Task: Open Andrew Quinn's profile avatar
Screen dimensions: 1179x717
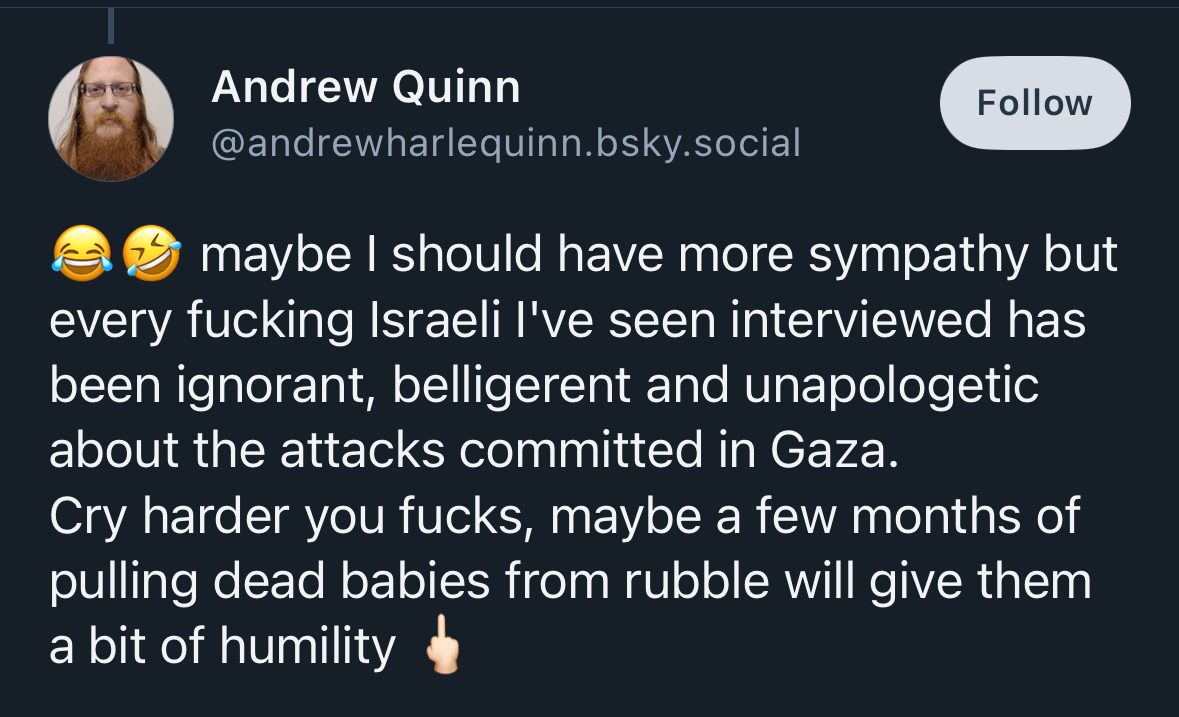Action: pyautogui.click(x=111, y=120)
